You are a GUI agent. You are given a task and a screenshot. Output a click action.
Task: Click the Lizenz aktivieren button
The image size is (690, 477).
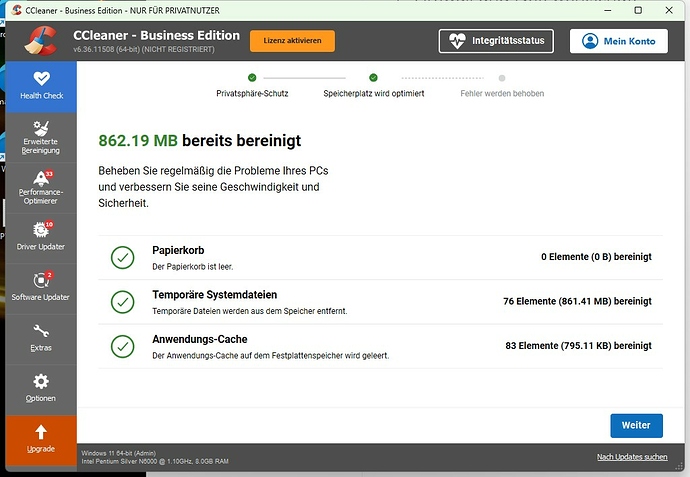[x=292, y=41]
